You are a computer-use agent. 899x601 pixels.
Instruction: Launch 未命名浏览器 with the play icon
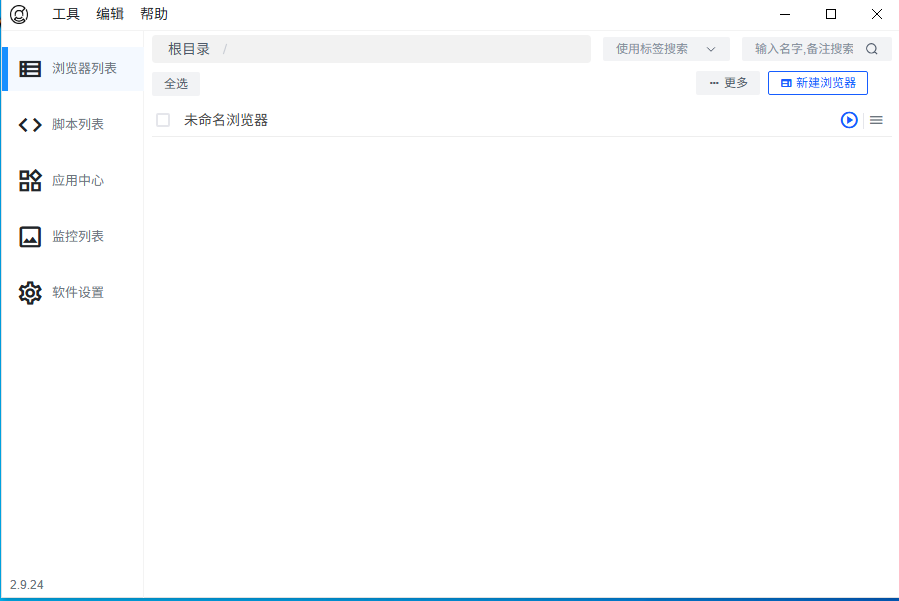pos(848,120)
